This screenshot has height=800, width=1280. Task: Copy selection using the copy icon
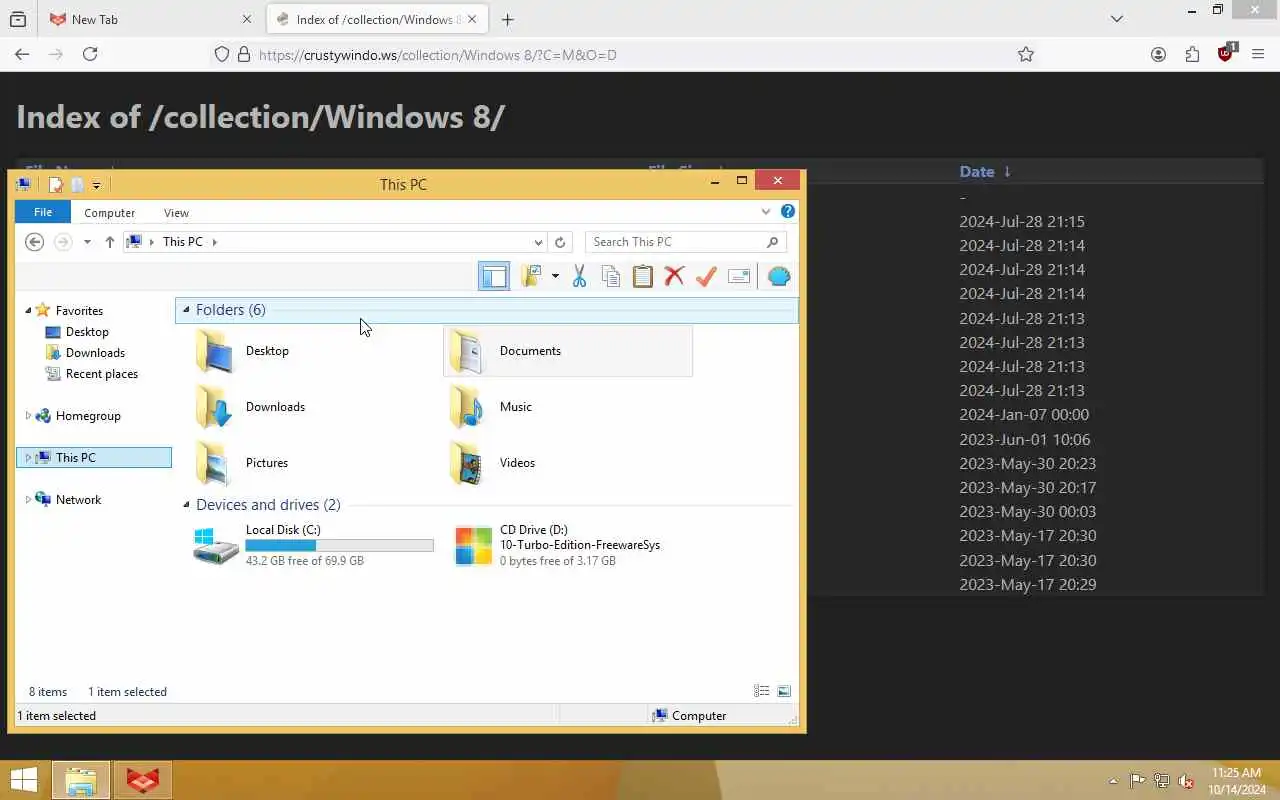click(611, 276)
